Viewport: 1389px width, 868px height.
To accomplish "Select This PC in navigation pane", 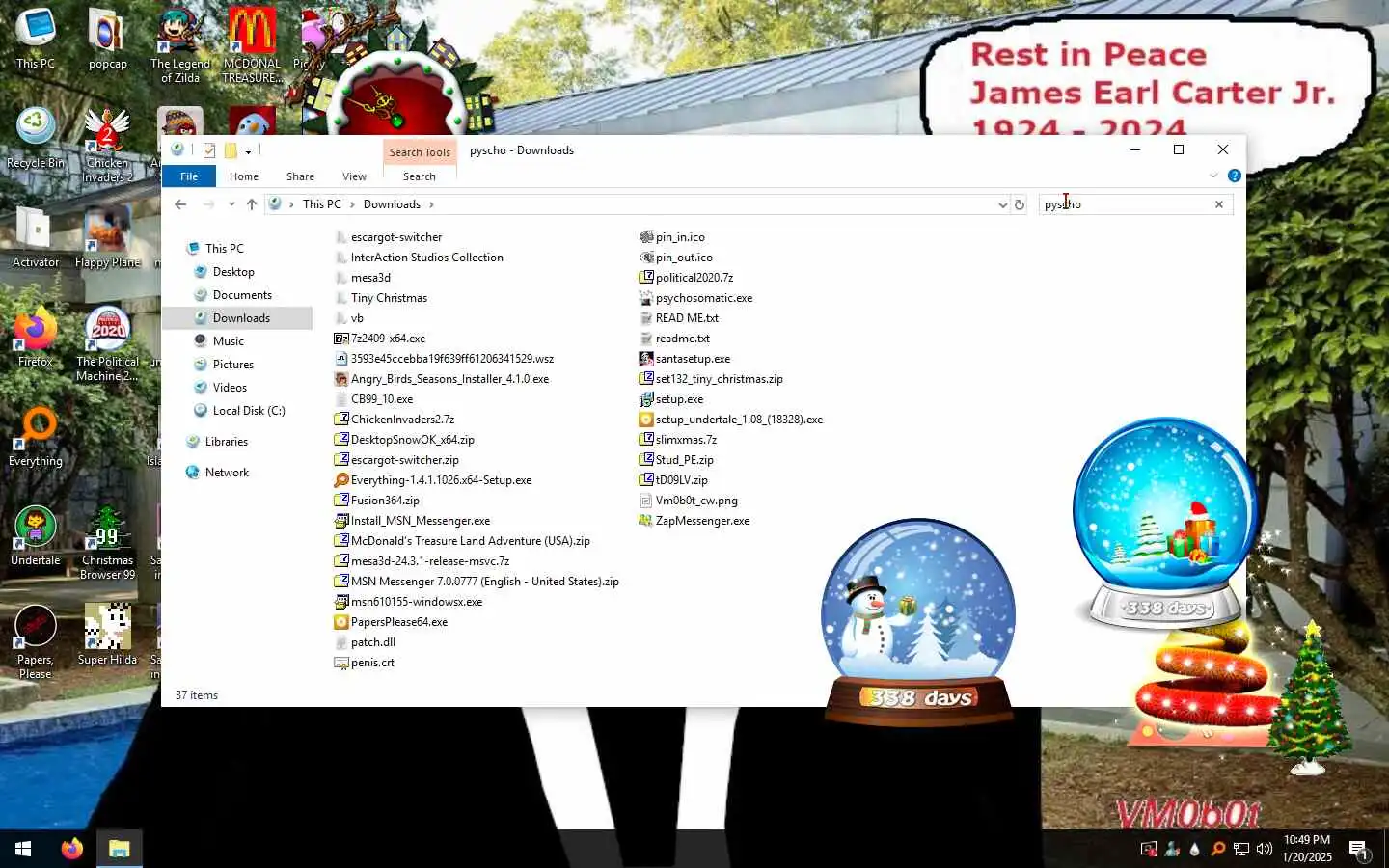I will point(224,249).
